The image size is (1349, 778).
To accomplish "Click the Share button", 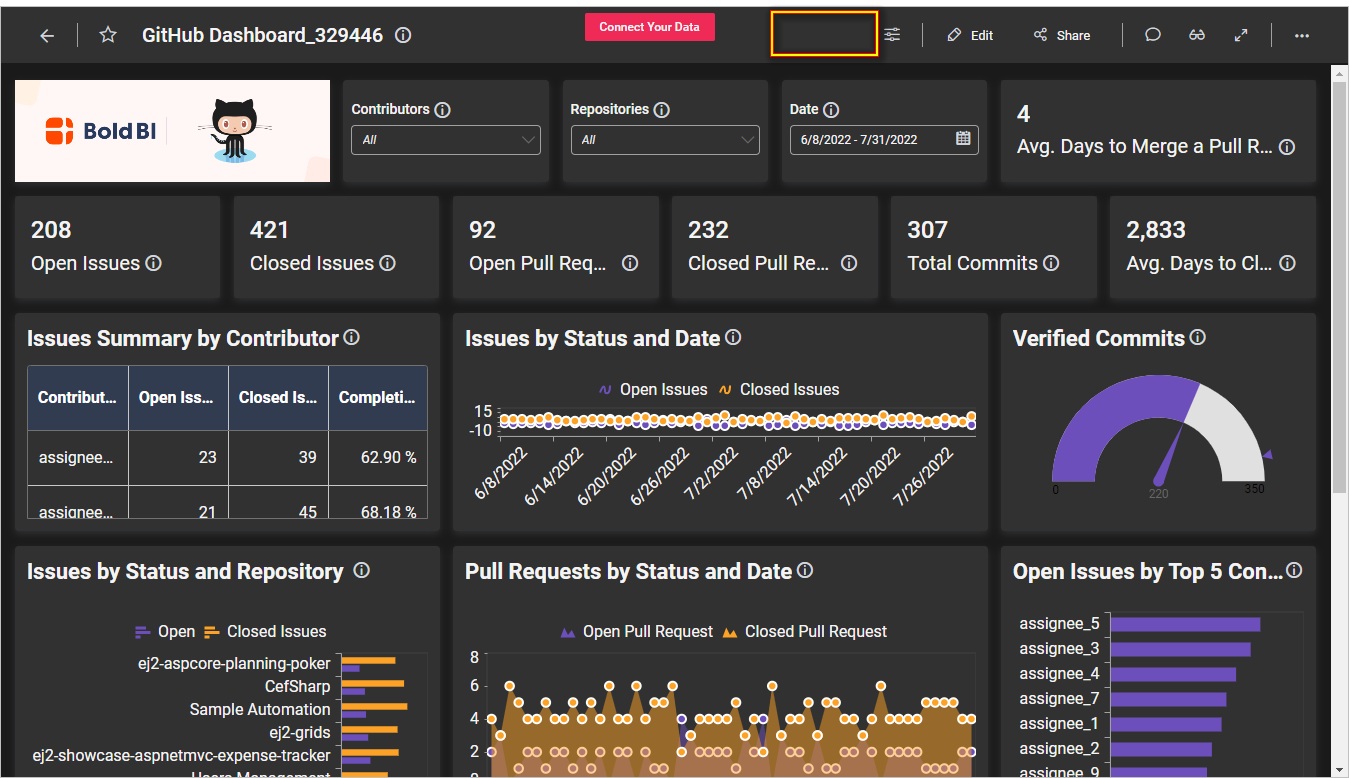I will (x=1062, y=35).
